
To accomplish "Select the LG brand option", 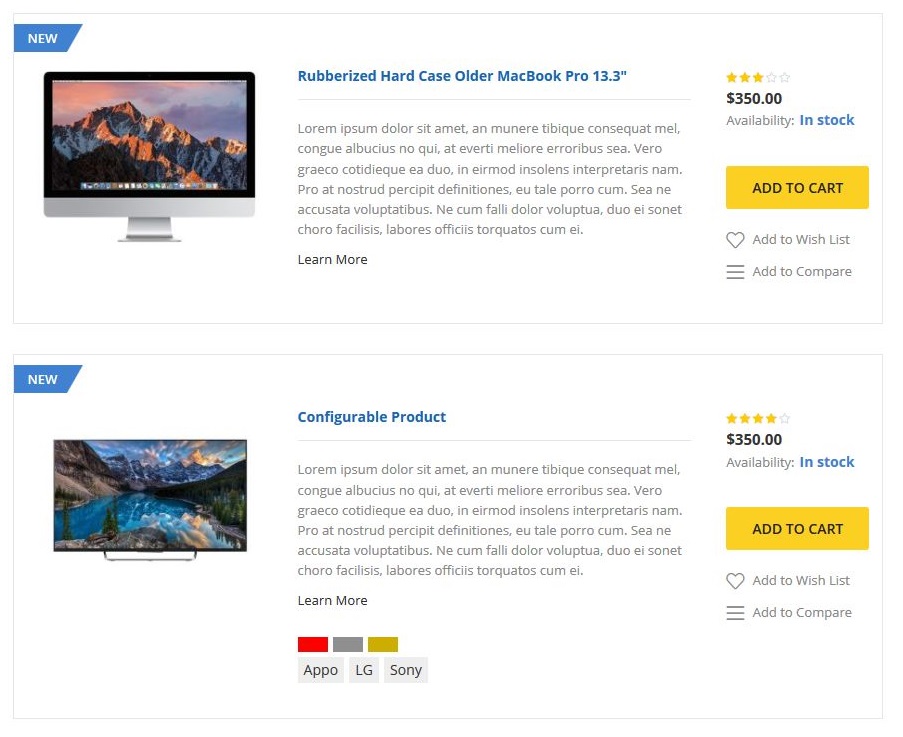I will click(x=364, y=670).
